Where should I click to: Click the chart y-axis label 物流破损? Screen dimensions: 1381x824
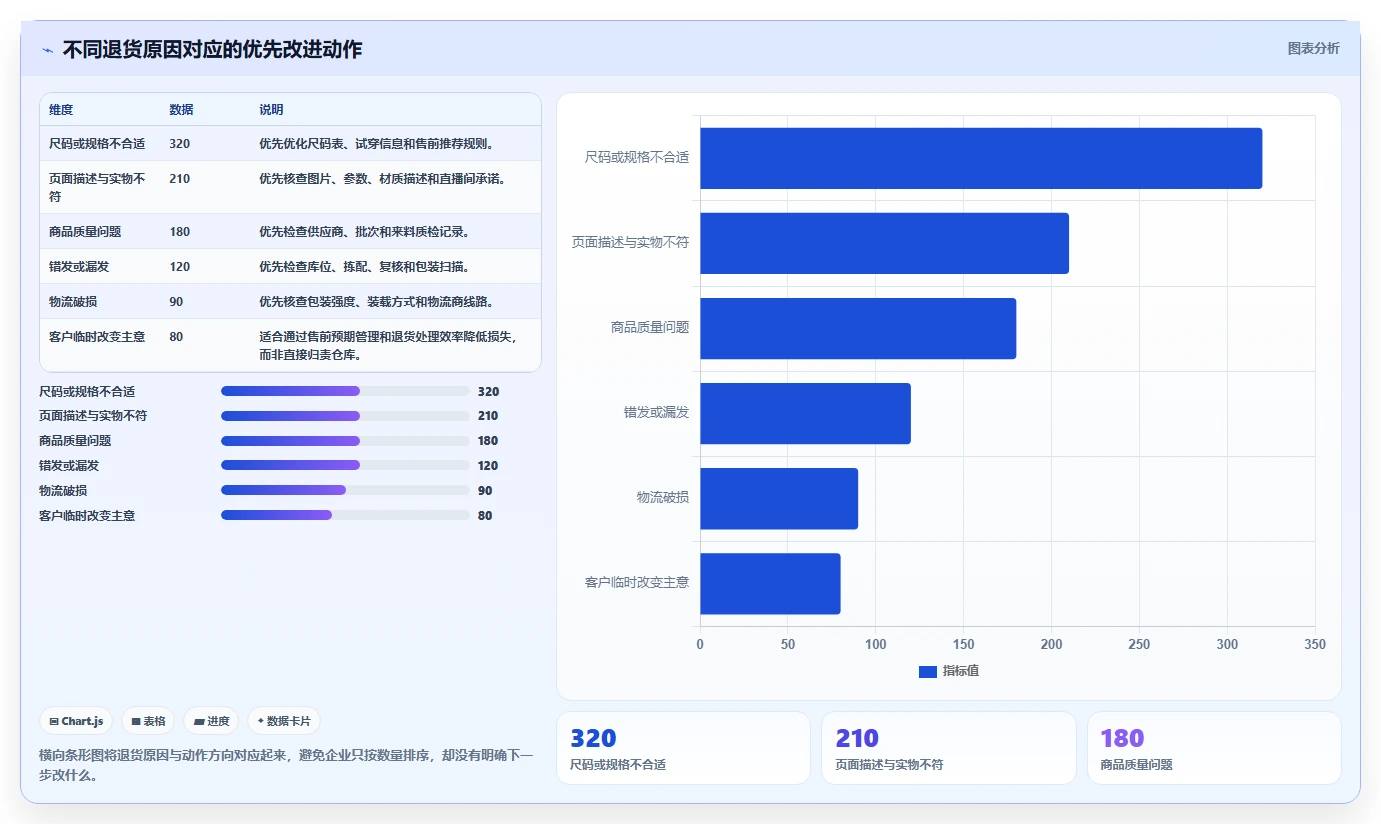663,498
